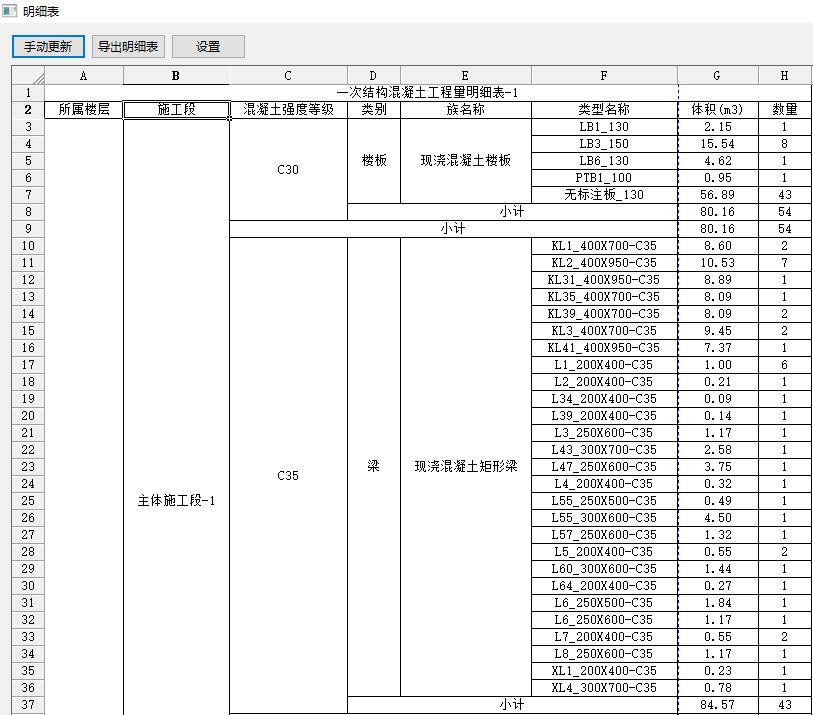813x715 pixels.
Task: Select column D header
Action: 373,76
